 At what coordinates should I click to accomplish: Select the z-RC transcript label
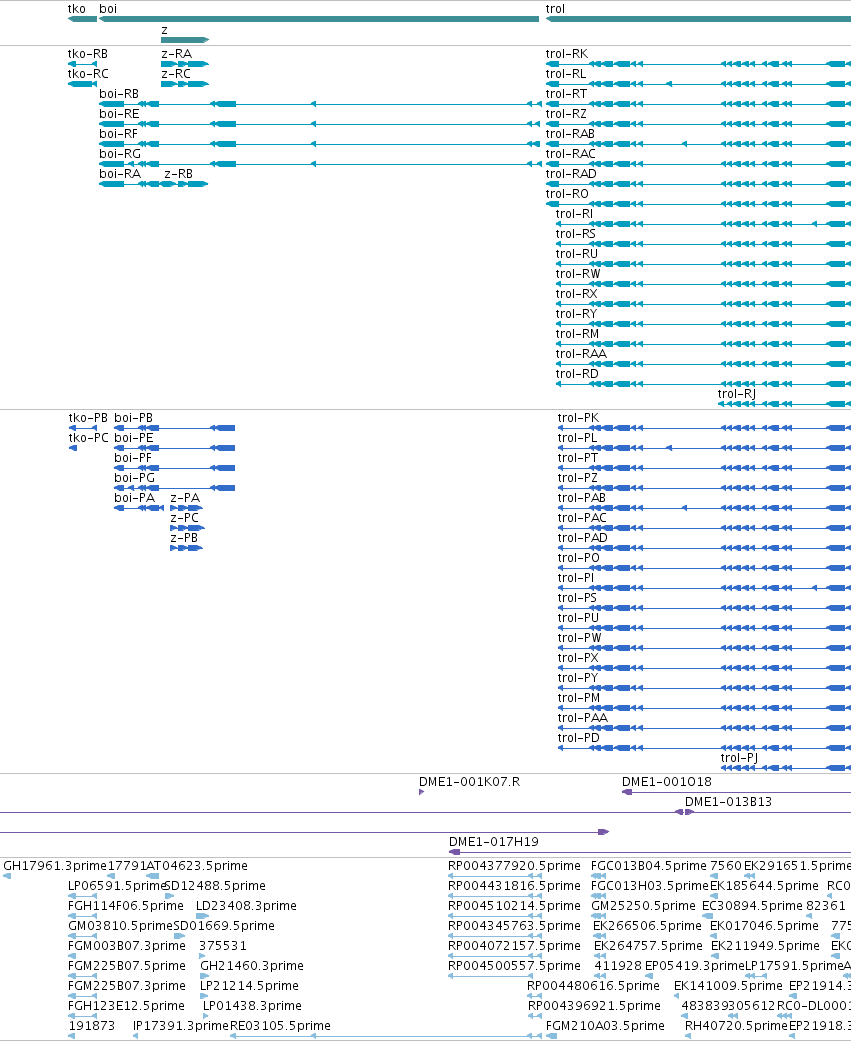[x=176, y=74]
